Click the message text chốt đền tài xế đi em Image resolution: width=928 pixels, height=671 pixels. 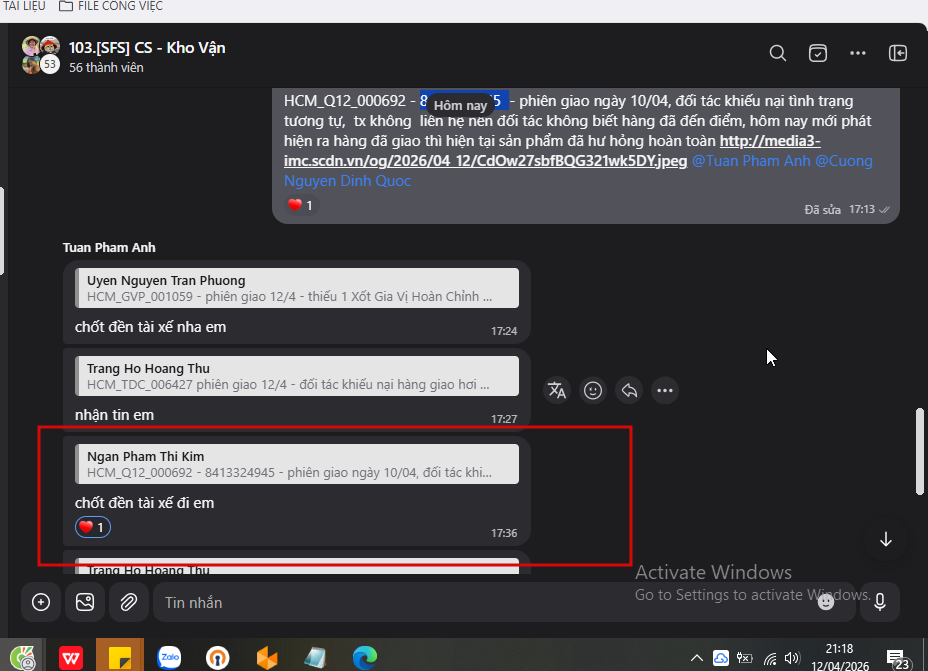click(144, 503)
